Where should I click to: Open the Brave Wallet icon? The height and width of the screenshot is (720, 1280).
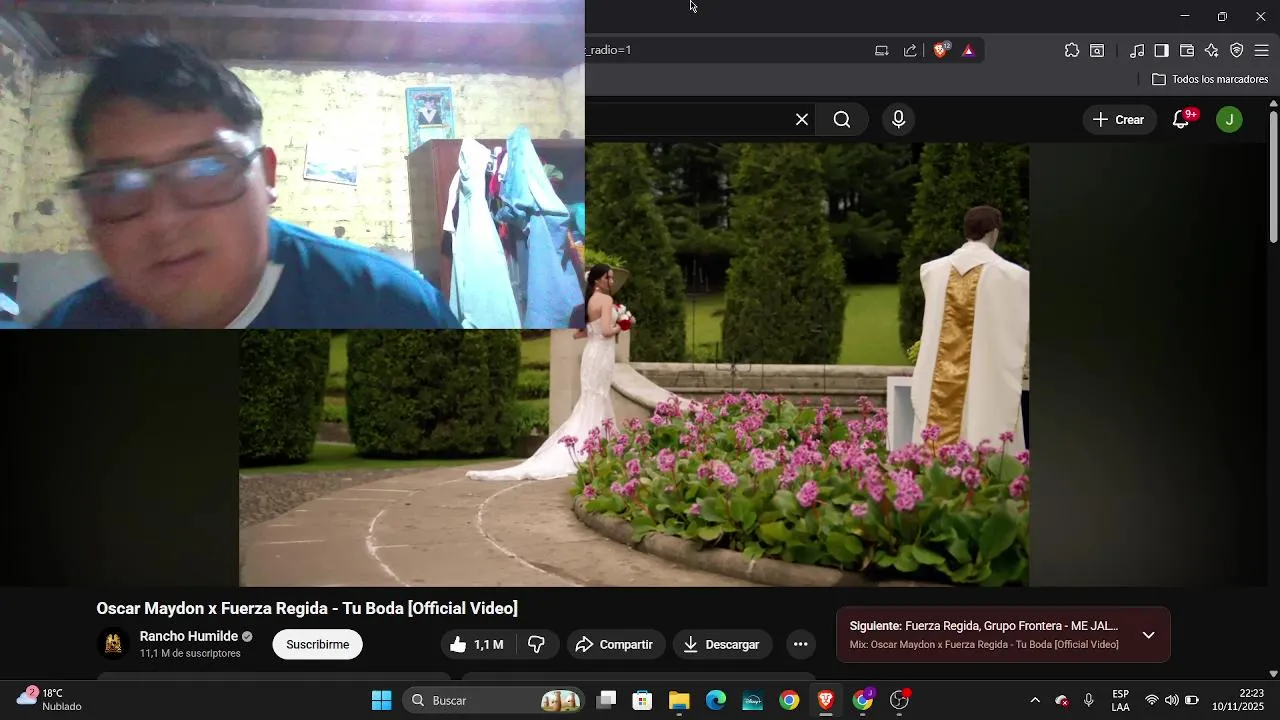[x=1187, y=50]
